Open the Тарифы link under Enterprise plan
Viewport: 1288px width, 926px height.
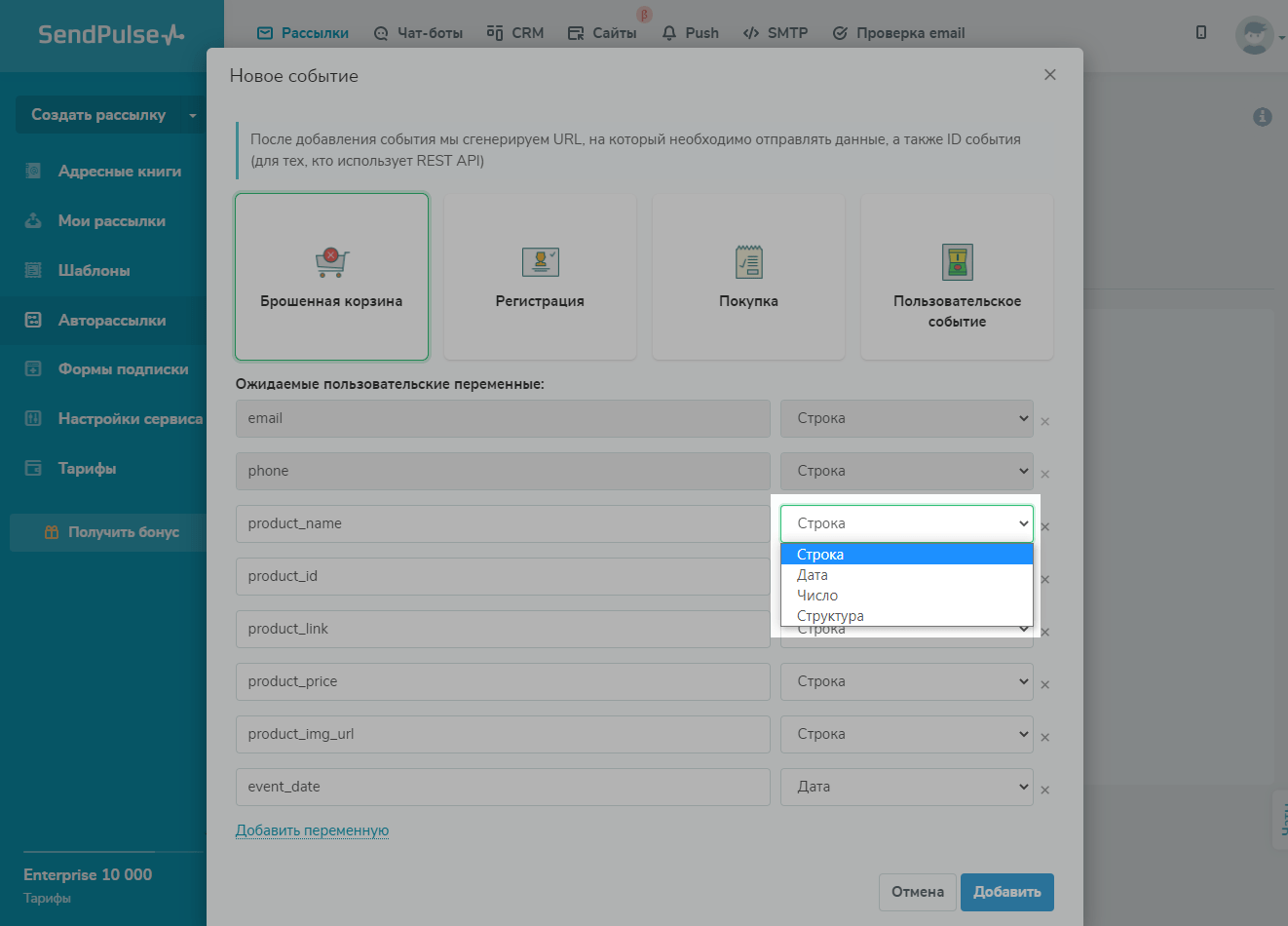[x=47, y=898]
